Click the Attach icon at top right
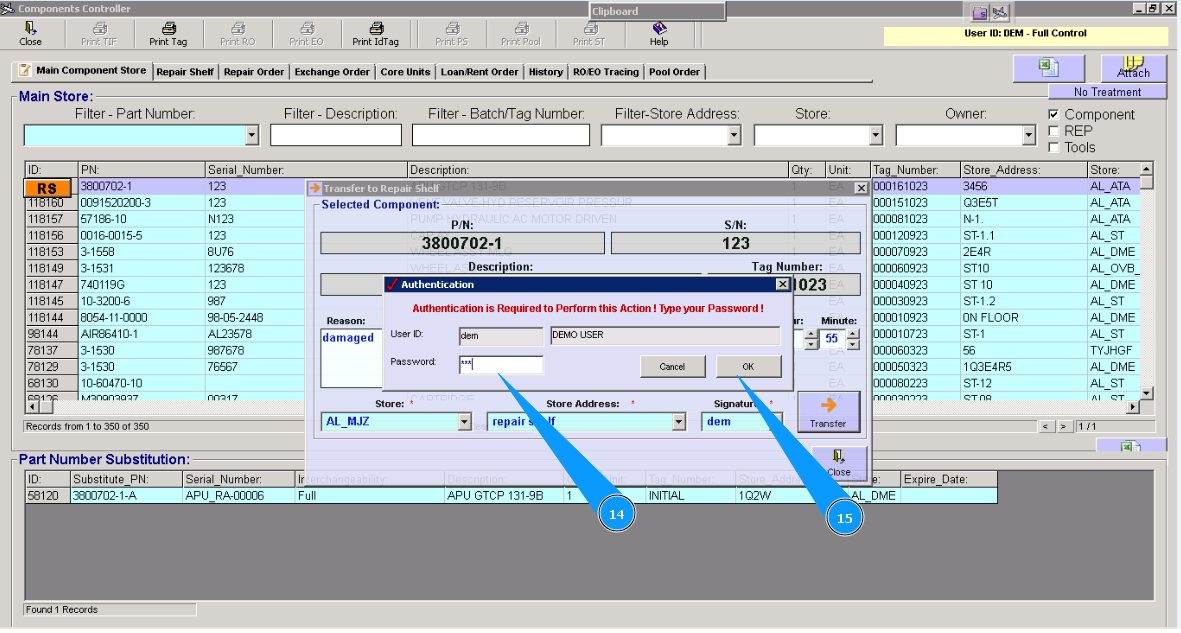The image size is (1181, 633). coord(1135,68)
